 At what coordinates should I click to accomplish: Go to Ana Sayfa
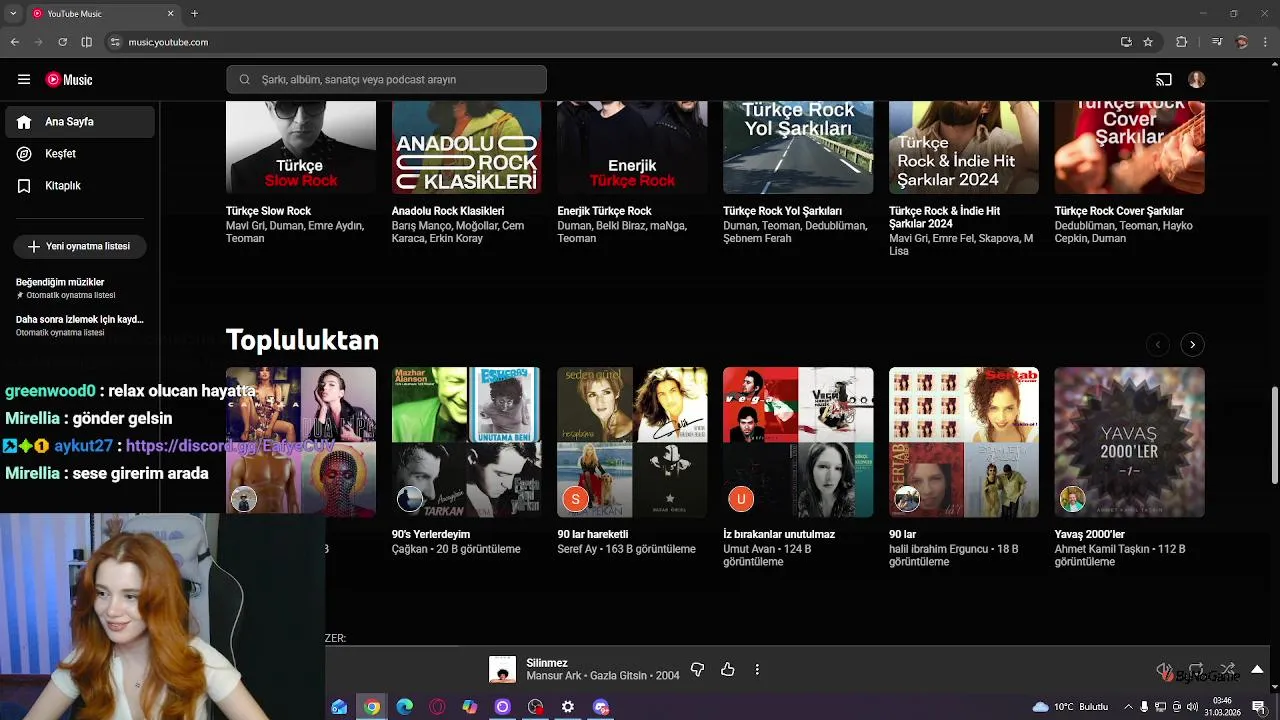click(80, 122)
